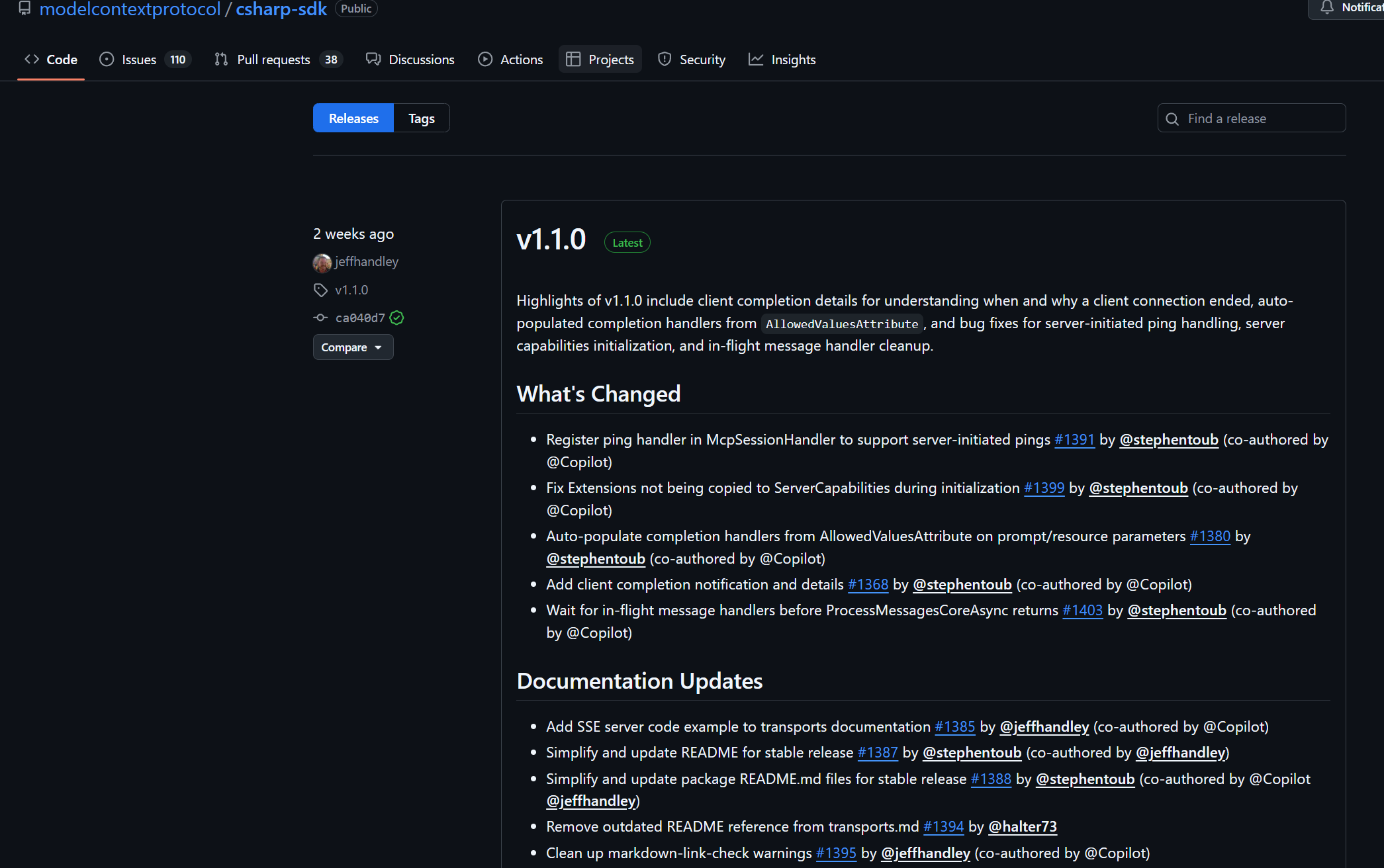Open the v1.1.0 release title

point(551,239)
